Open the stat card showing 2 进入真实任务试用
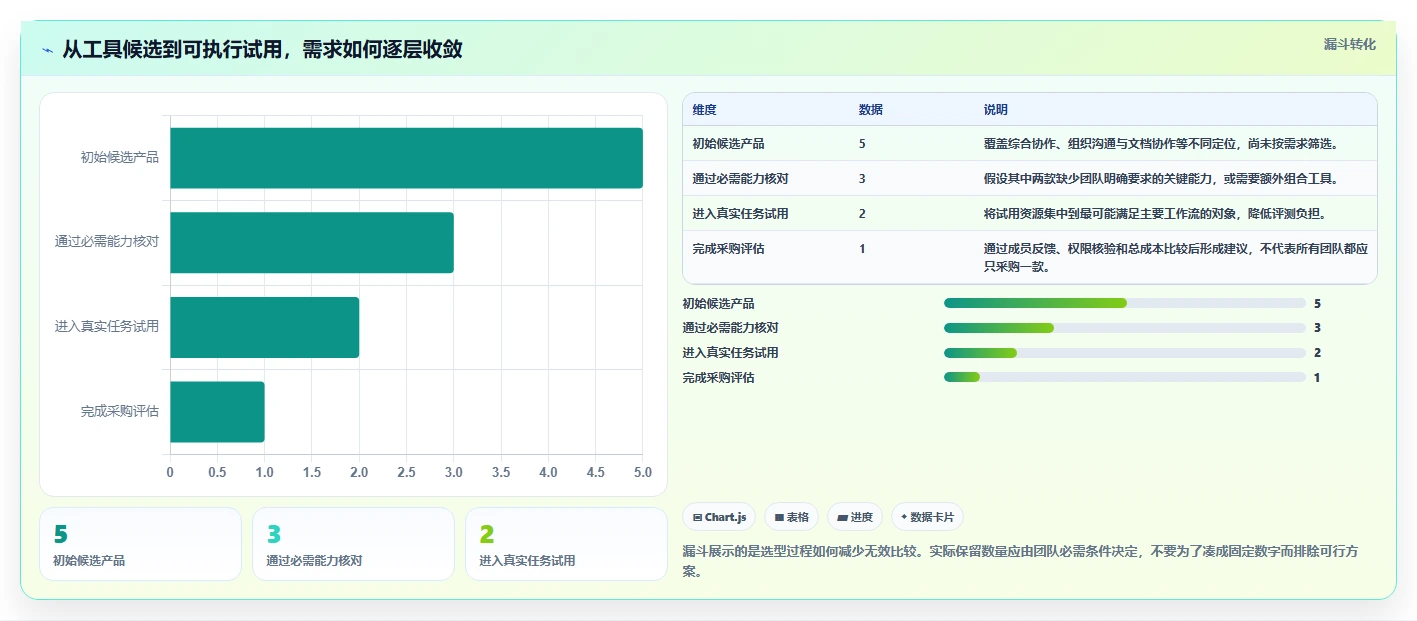Viewport: 1417px width, 621px height. (566, 544)
